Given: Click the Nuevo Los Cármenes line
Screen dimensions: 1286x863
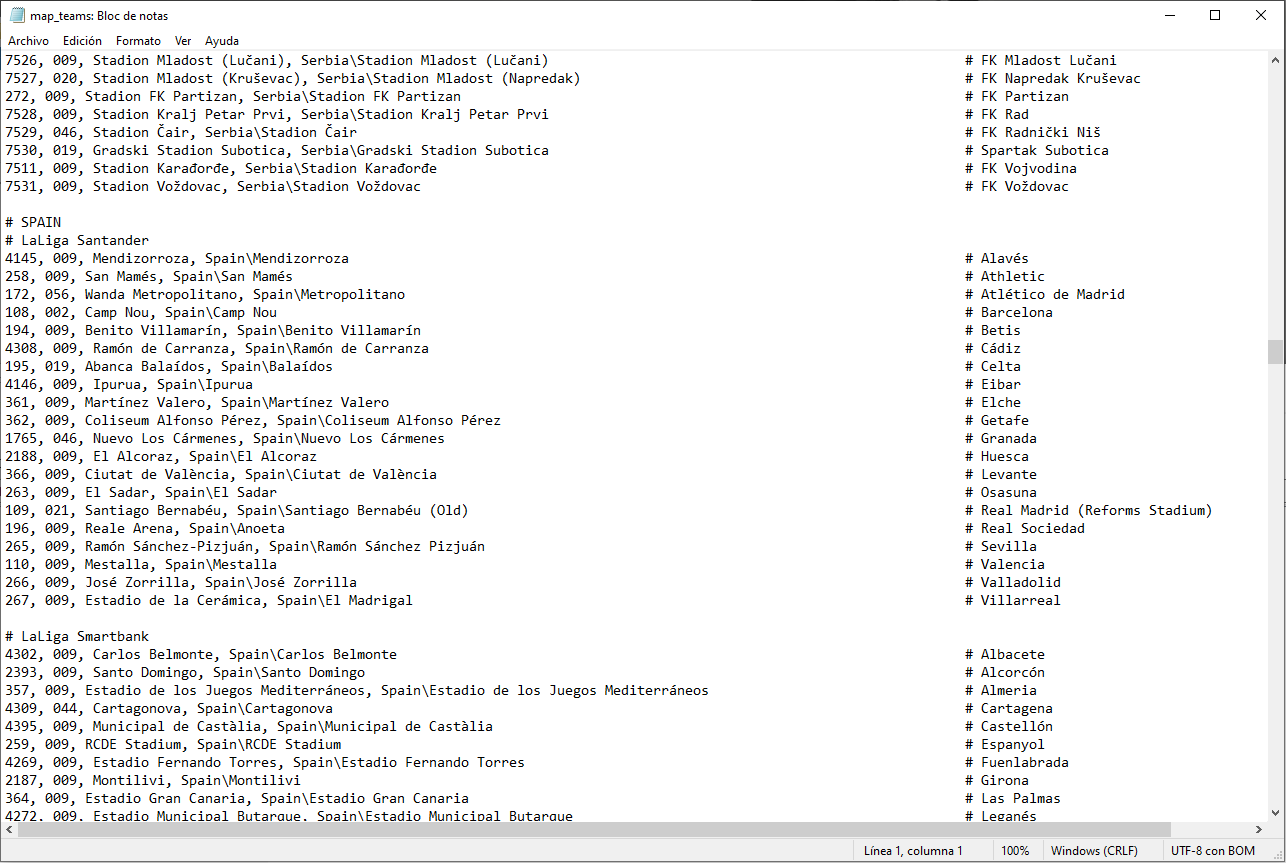Looking at the screenshot, I should [225, 438].
